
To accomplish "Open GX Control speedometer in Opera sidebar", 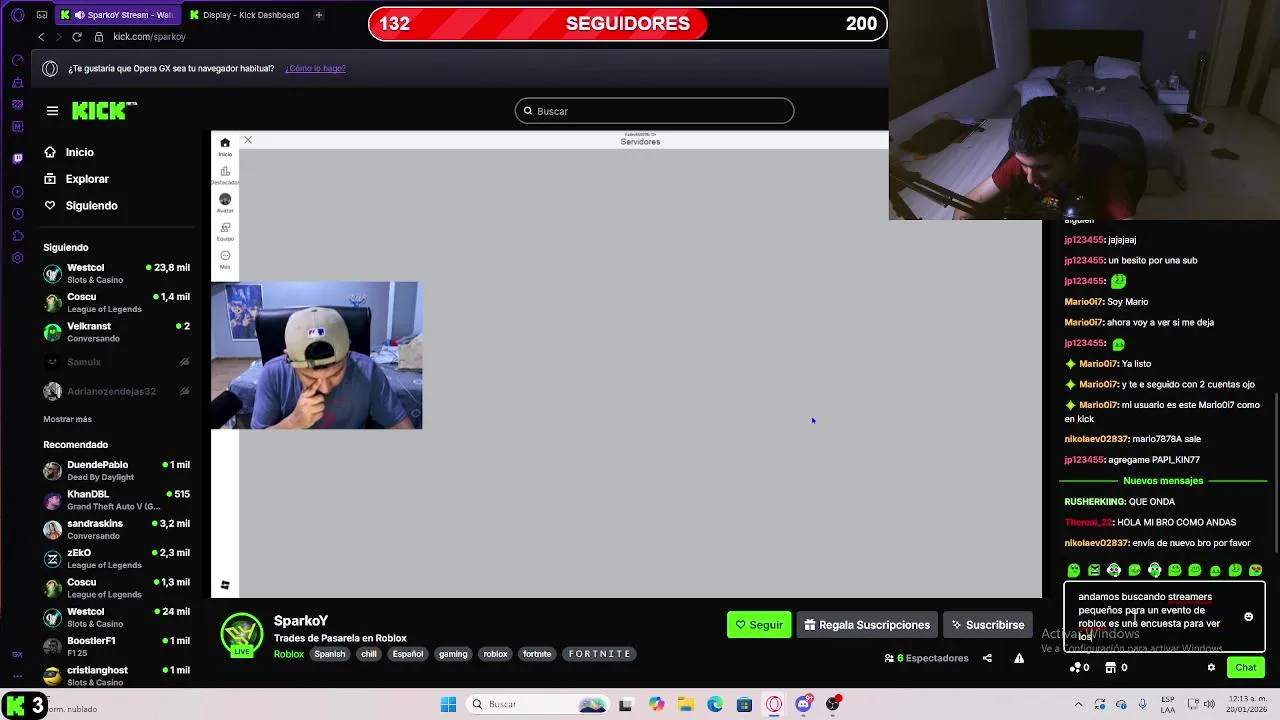I will point(17,60).
